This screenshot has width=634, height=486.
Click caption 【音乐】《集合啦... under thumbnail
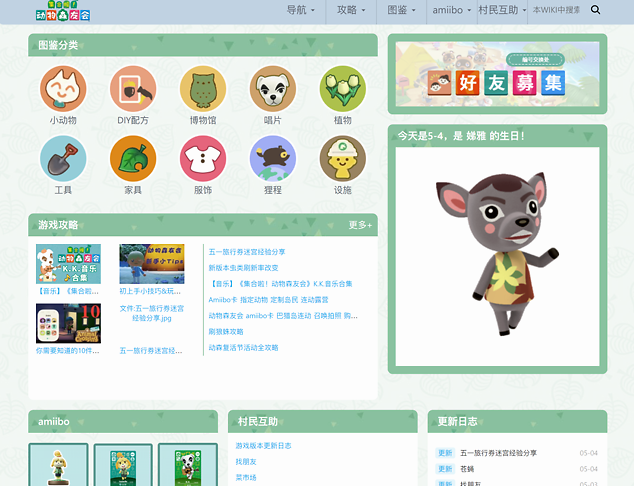pyautogui.click(x=68, y=291)
